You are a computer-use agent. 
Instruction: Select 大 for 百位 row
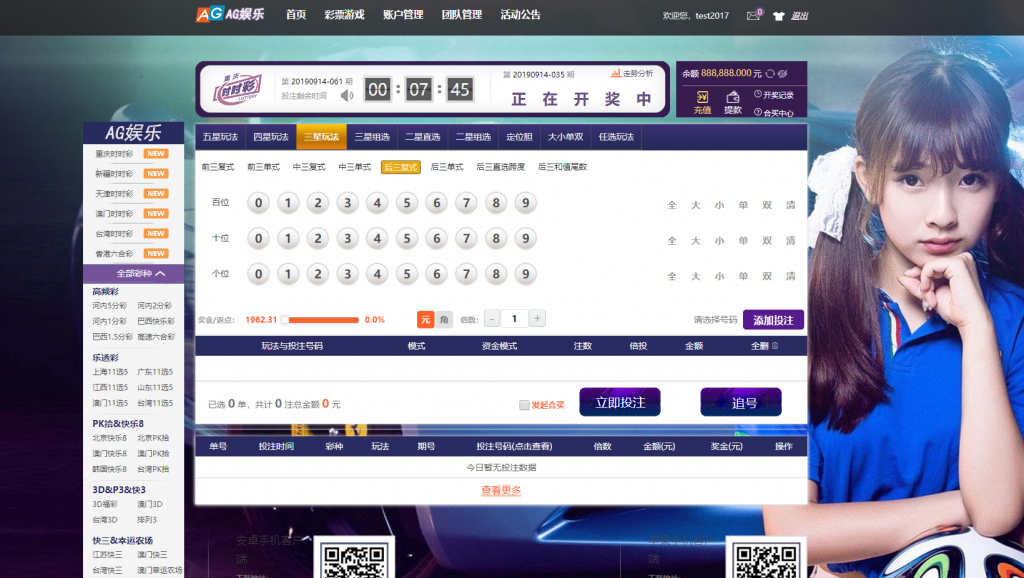pos(696,205)
